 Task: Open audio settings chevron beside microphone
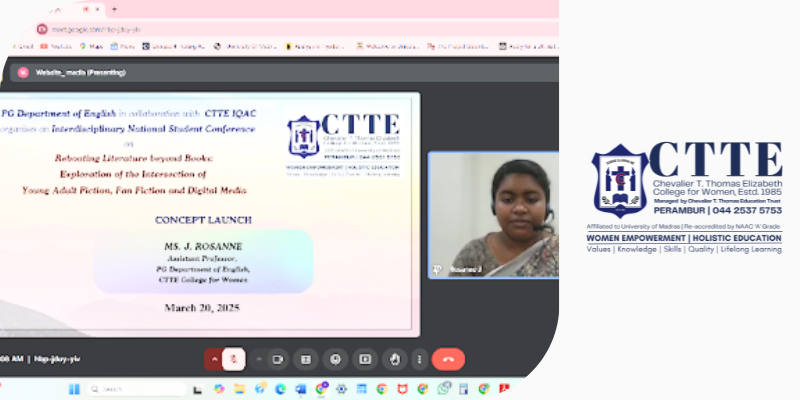pyautogui.click(x=214, y=359)
